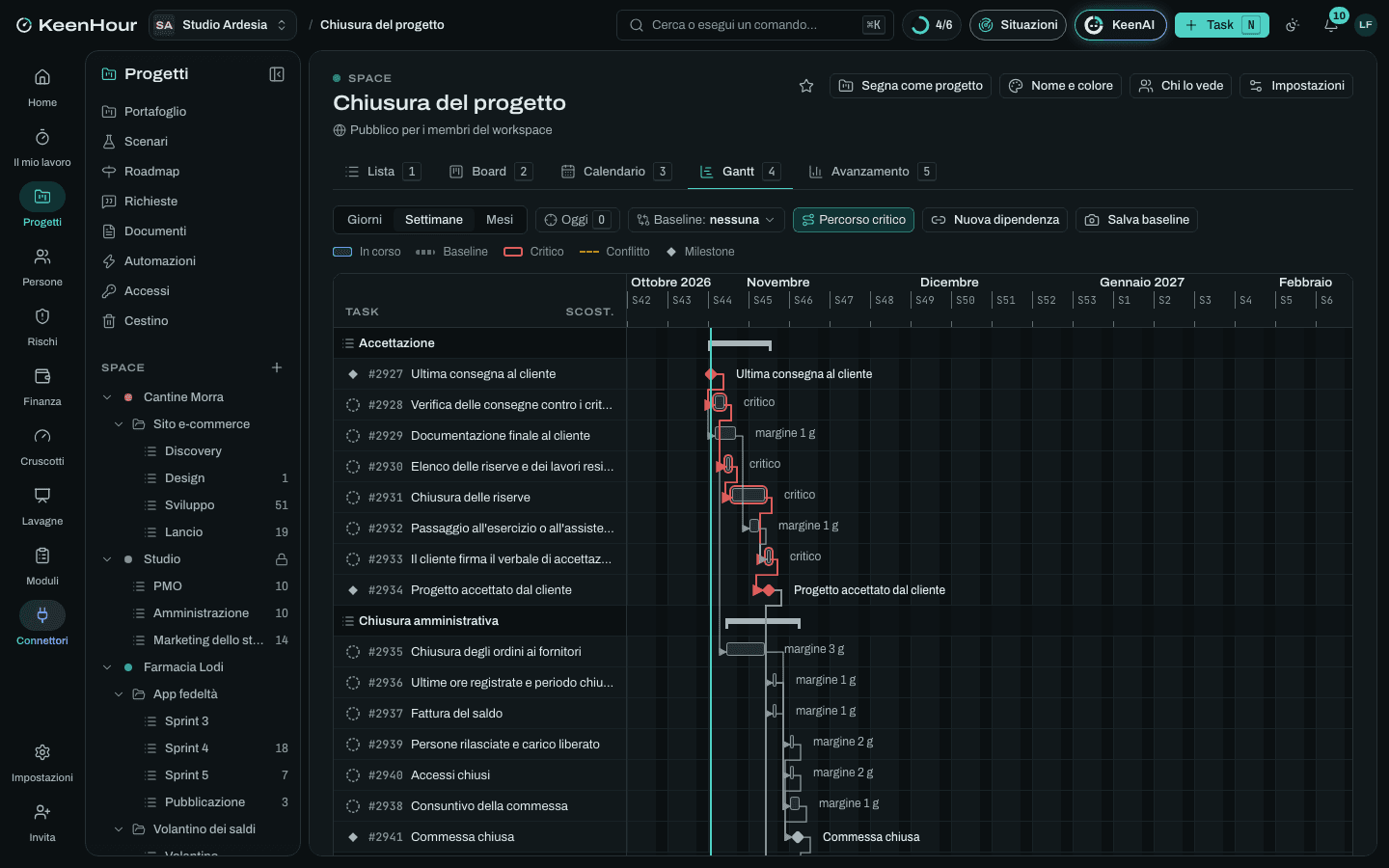Viewport: 1389px width, 868px height.
Task: Collapse the Cantine Morra space
Action: coord(107,397)
